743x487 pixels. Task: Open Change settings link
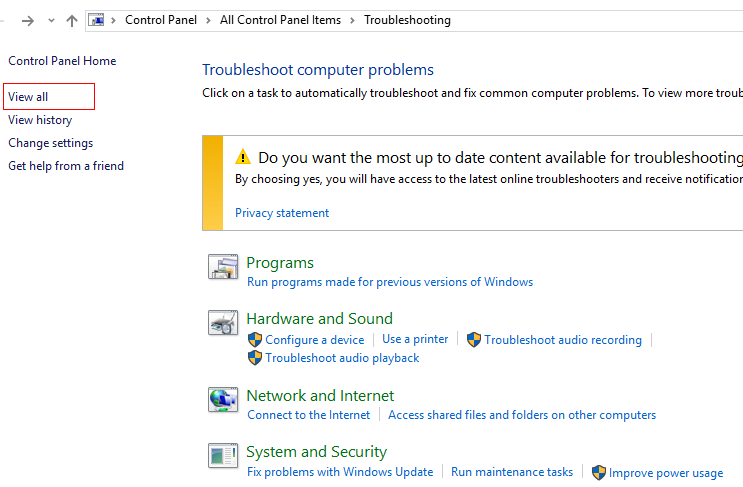(50, 143)
